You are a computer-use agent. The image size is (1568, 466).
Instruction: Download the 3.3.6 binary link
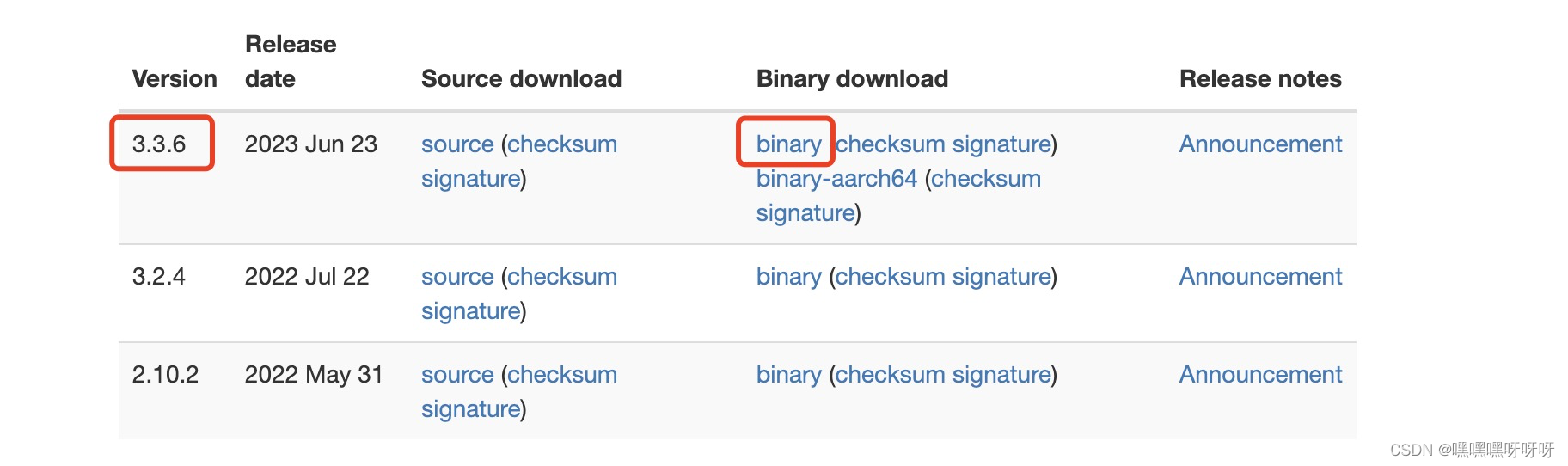tap(788, 144)
